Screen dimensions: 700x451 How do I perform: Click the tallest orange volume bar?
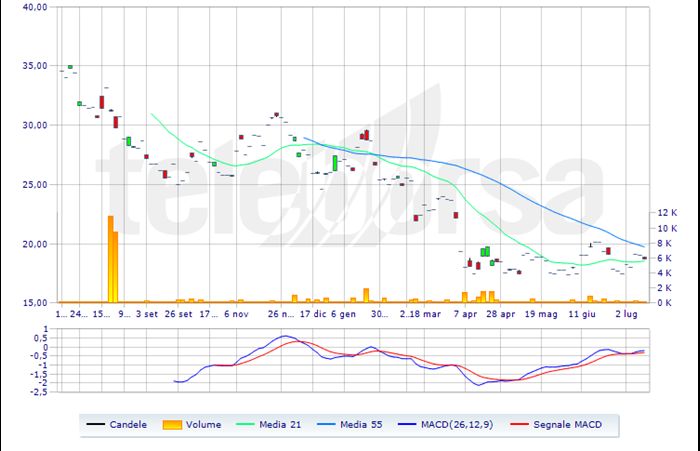(111, 259)
